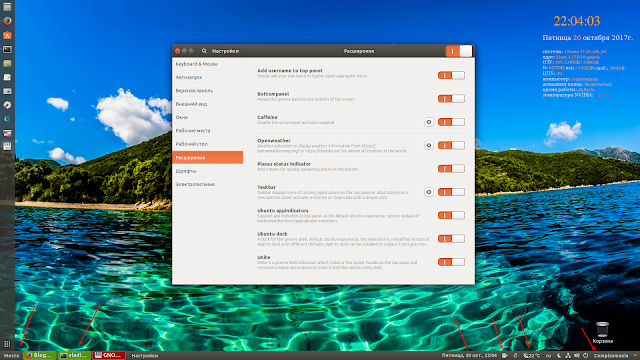Open the ru keyboard layout indicator

548,356
